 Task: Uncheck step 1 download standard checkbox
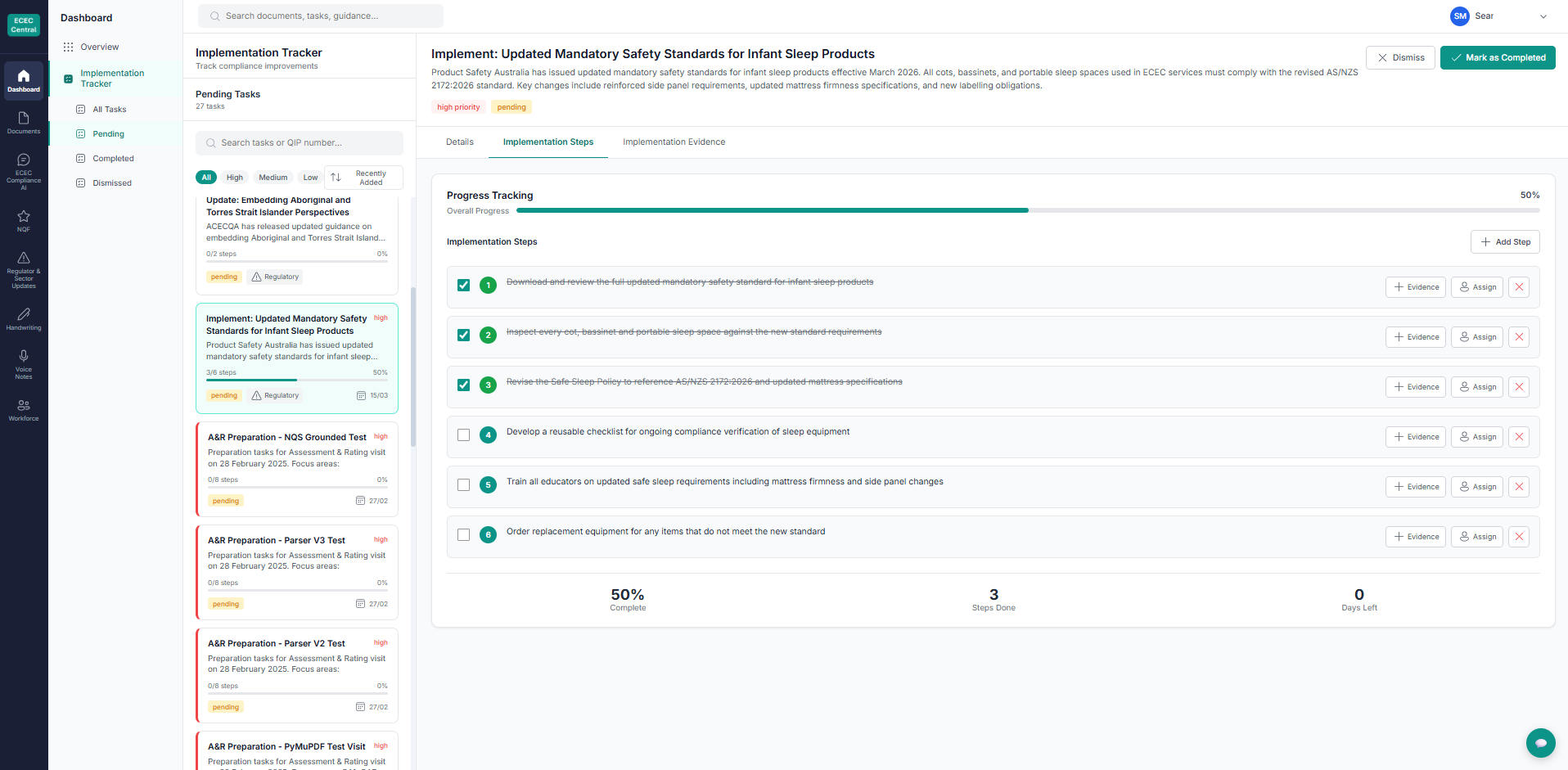(x=463, y=286)
